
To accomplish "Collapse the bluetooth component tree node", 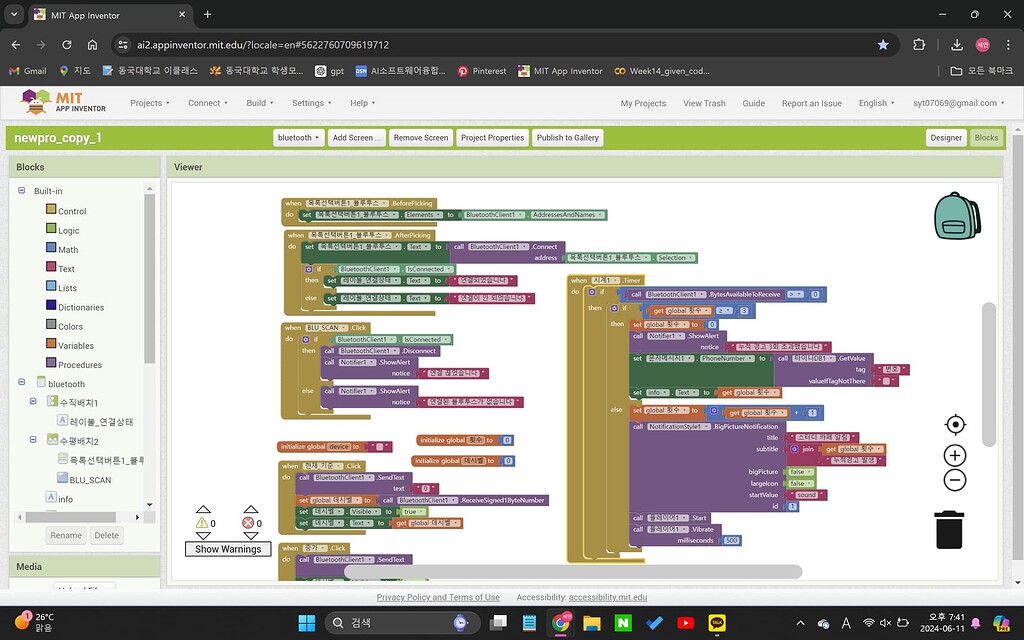I will pos(22,383).
